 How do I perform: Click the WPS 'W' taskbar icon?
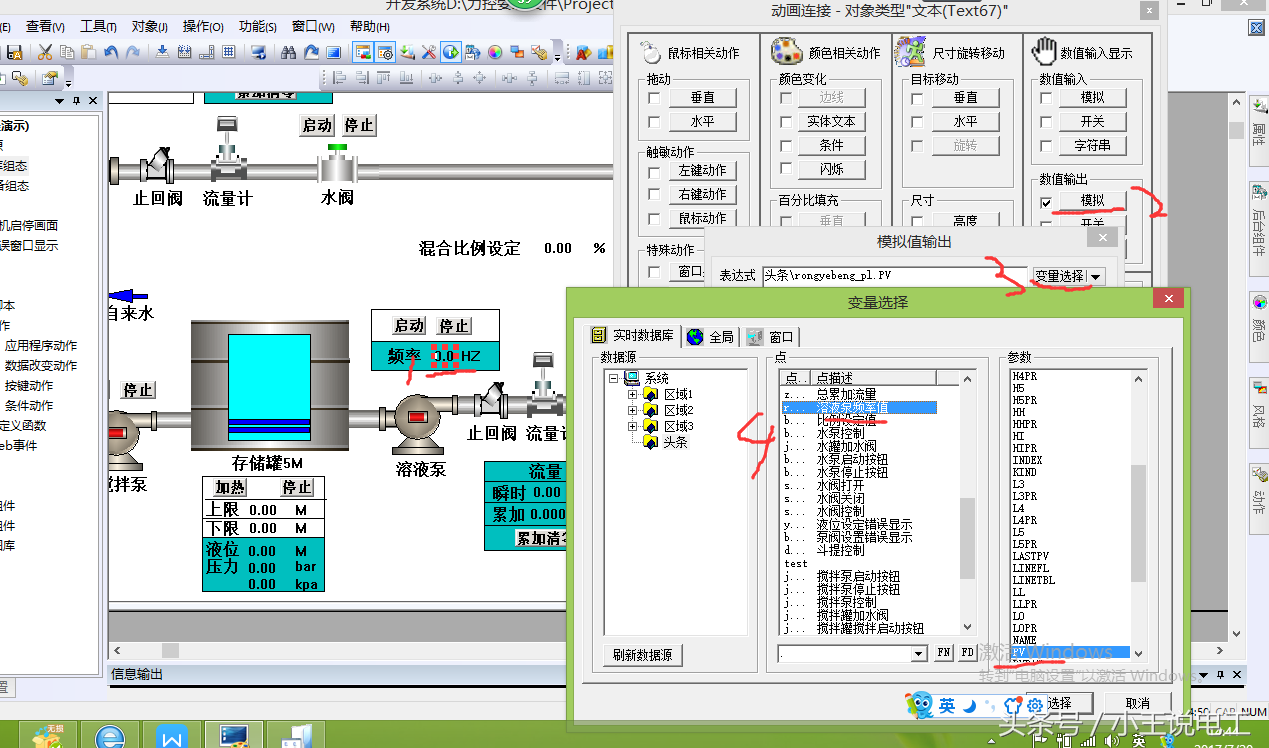(172, 738)
